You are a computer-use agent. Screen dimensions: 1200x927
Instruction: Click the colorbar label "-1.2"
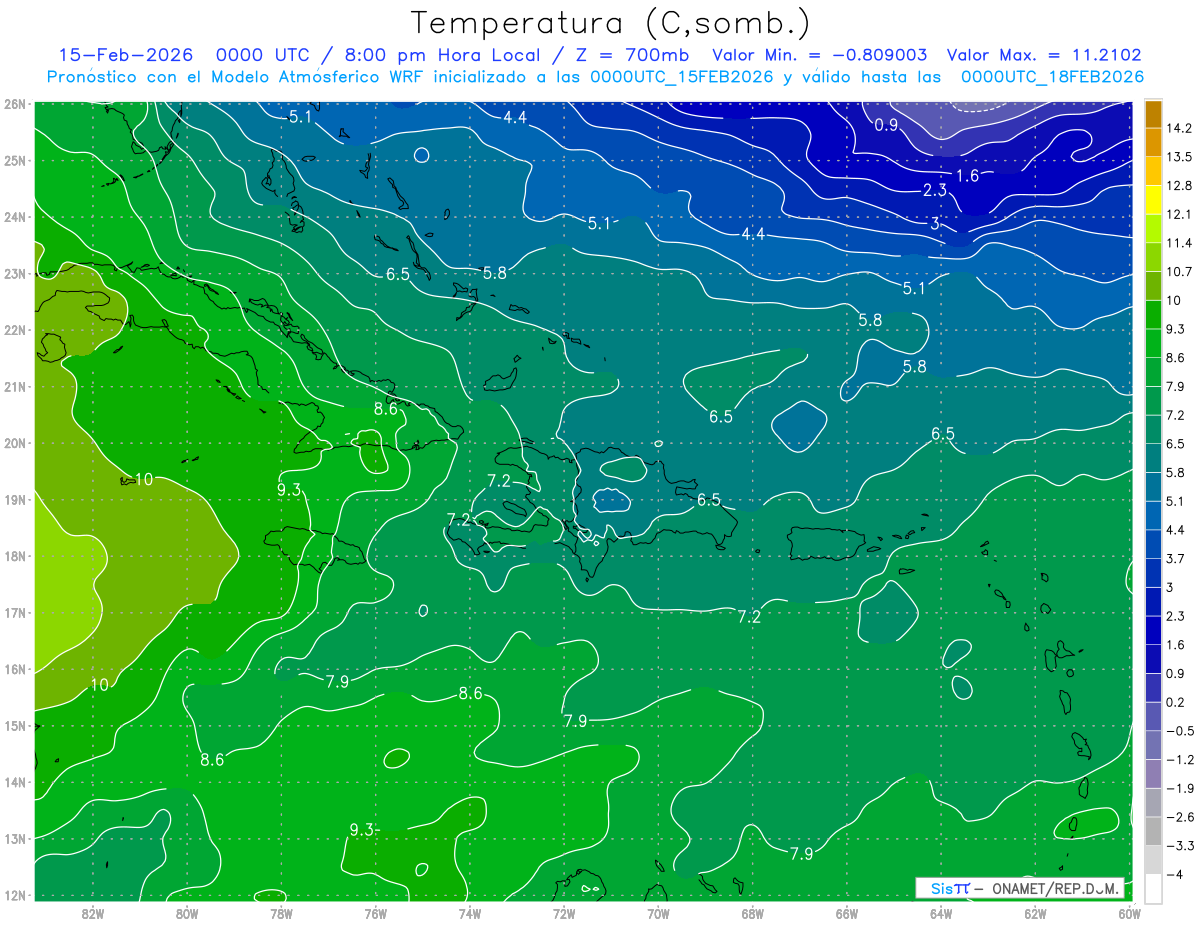point(1179,760)
